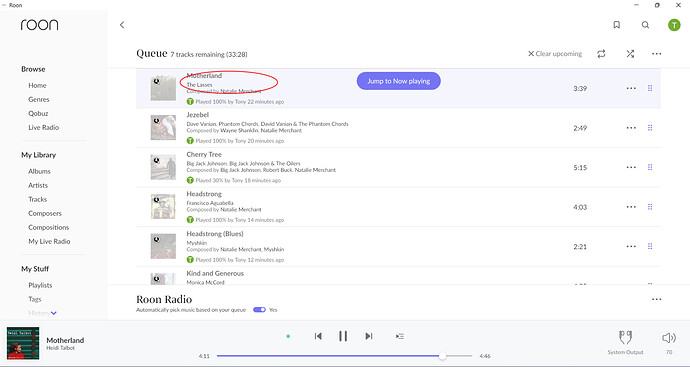Open Albums in My Library

(x=39, y=171)
